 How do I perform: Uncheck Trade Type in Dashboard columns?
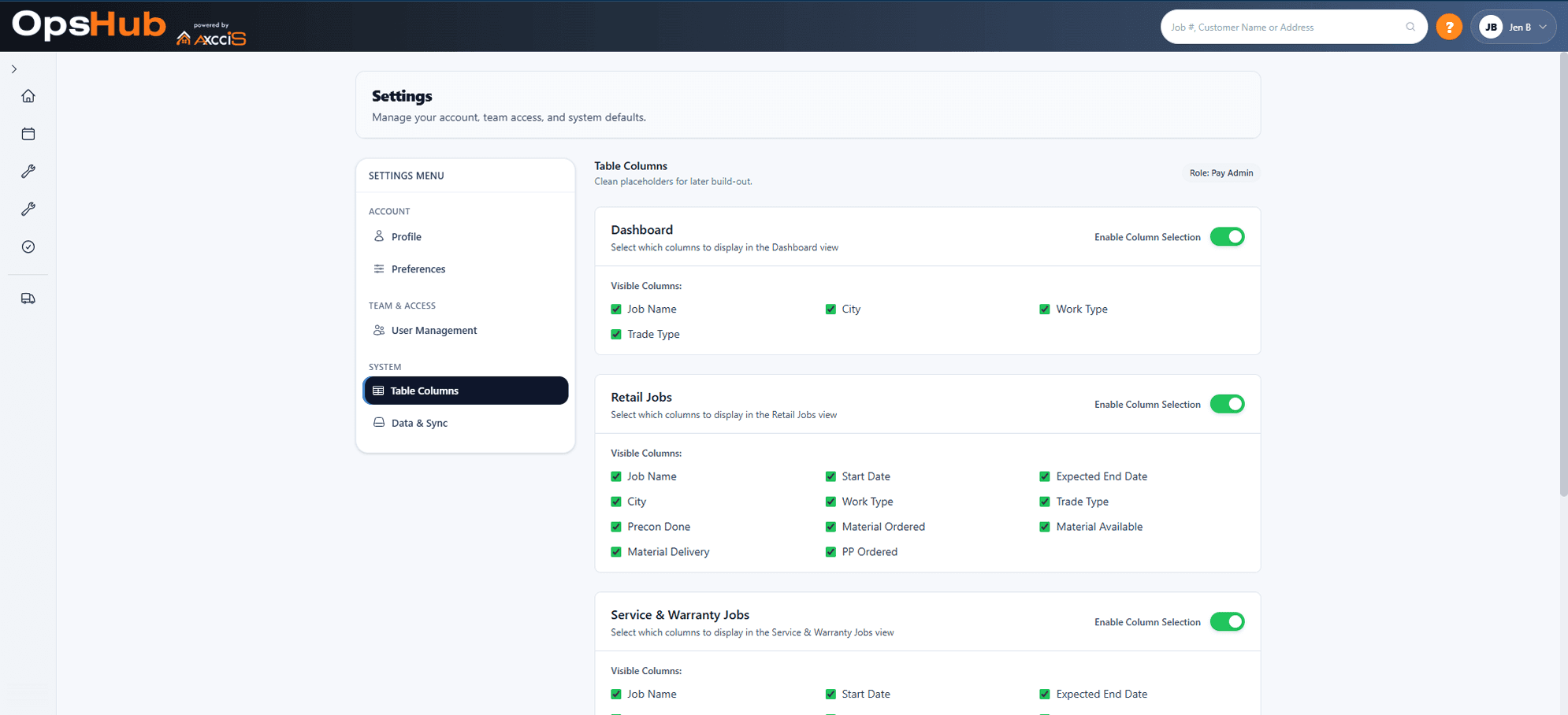[x=616, y=335]
